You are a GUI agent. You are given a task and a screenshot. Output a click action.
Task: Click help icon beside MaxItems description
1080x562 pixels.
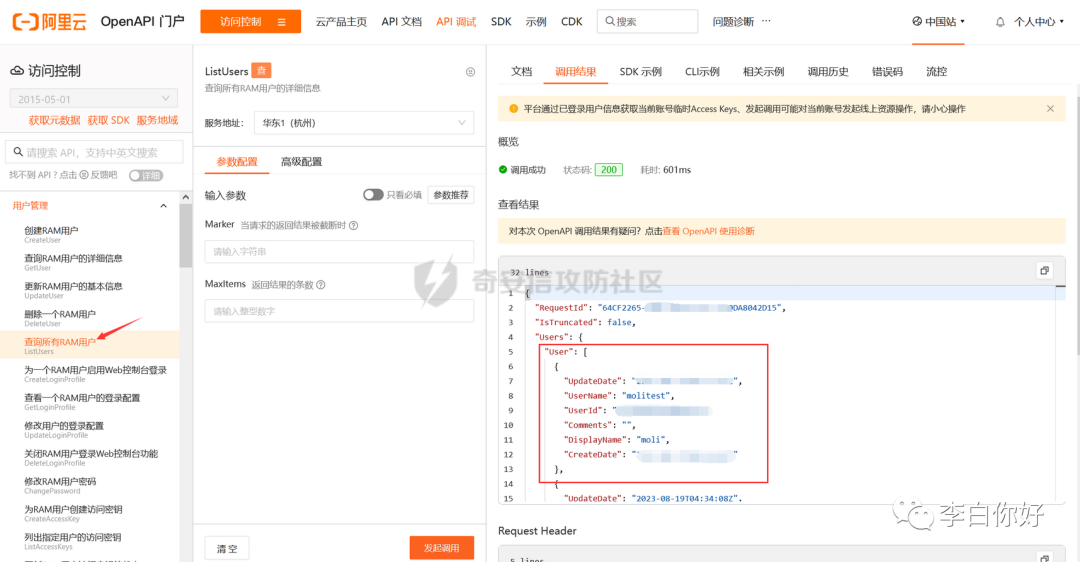tap(320, 284)
